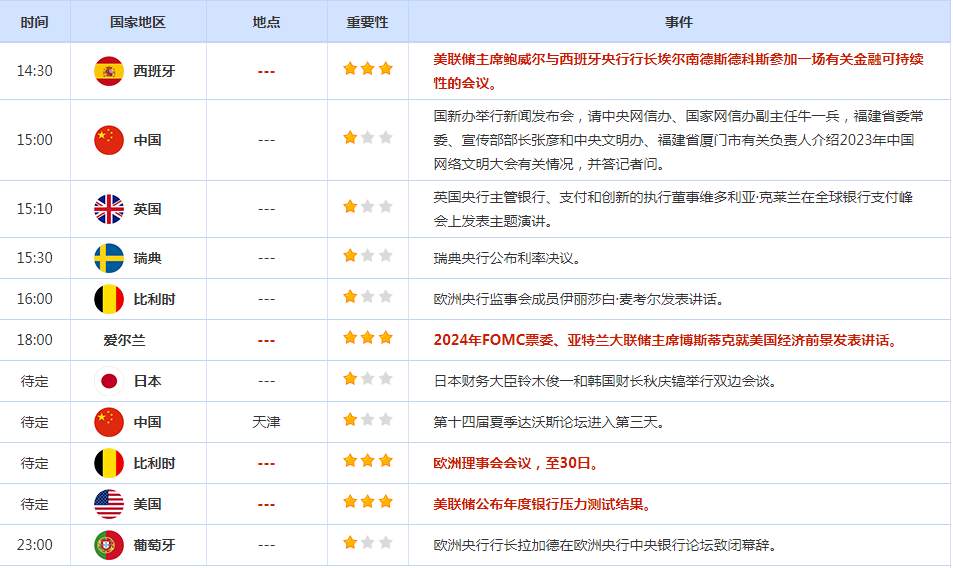The height and width of the screenshot is (568, 953).
Task: Open the 2024年FOMC票委 event link
Action: point(666,340)
